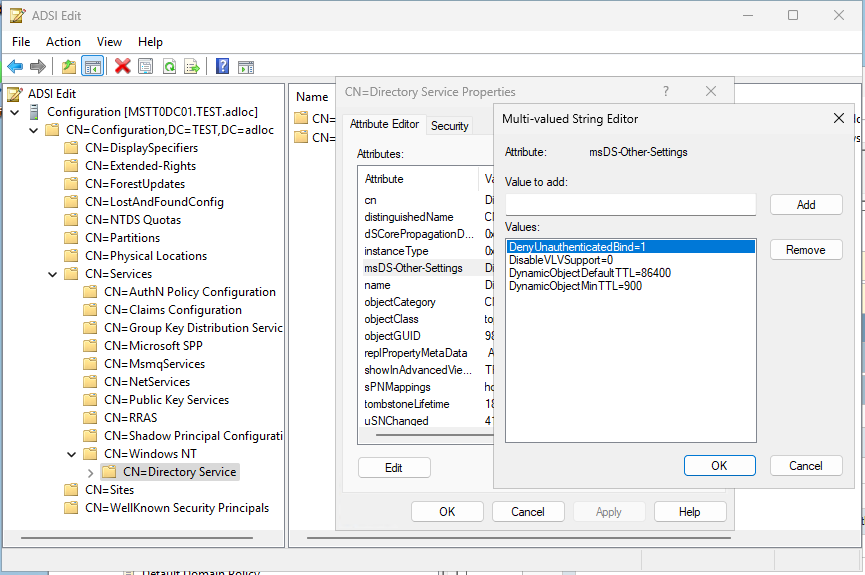The image size is (865, 575).
Task: Click the Back arrow toolbar icon
Action: tap(15, 66)
